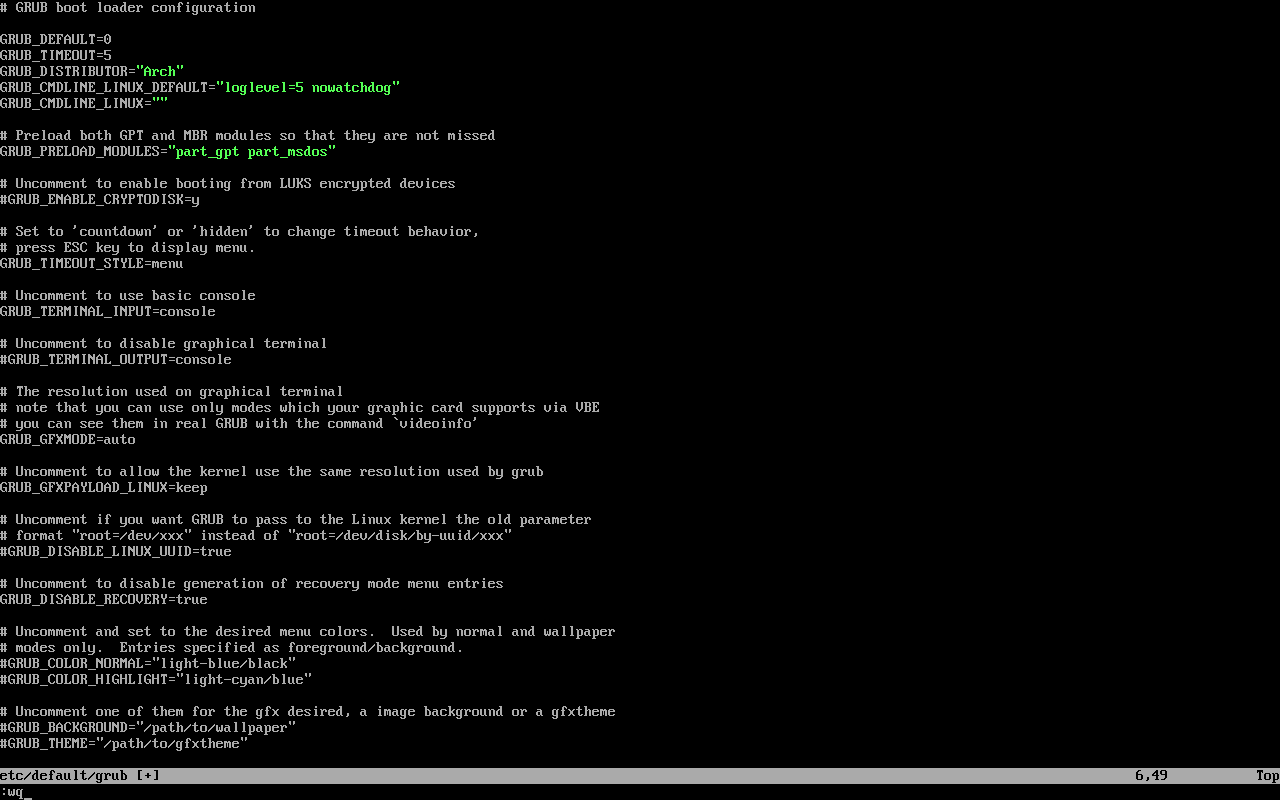Click the GRUB_BACKGROUND wallpaper path line
Viewport: 1280px width, 800px height.
[x=148, y=727]
